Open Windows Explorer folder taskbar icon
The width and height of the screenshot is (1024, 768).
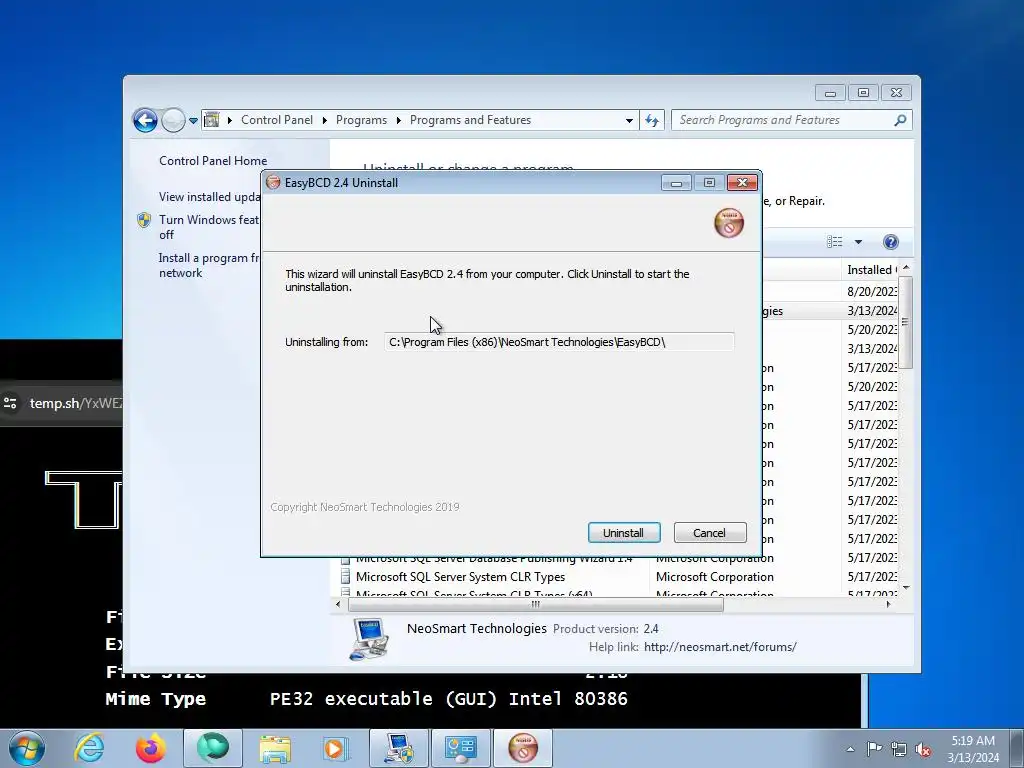click(275, 748)
